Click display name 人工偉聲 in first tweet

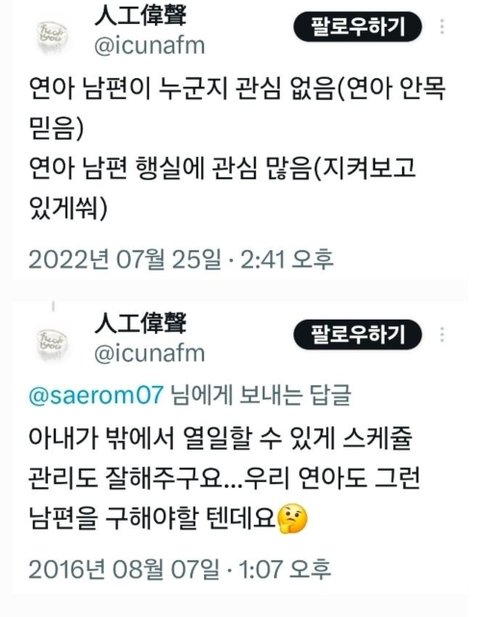pos(140,15)
